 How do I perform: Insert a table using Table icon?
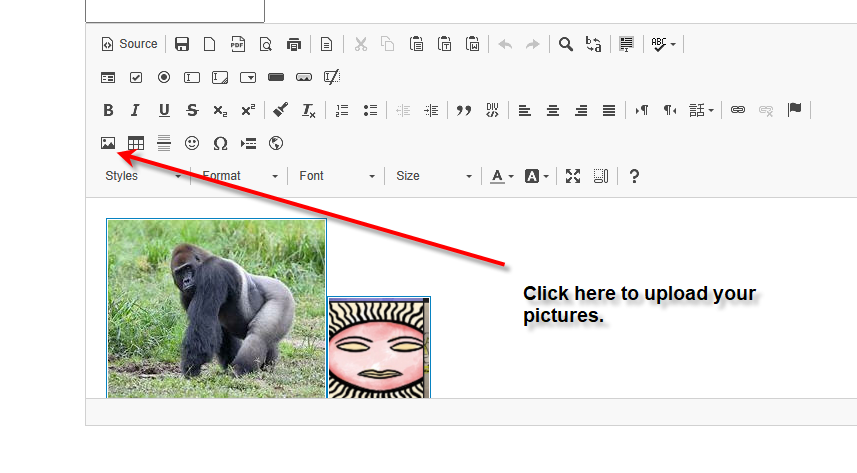point(136,143)
